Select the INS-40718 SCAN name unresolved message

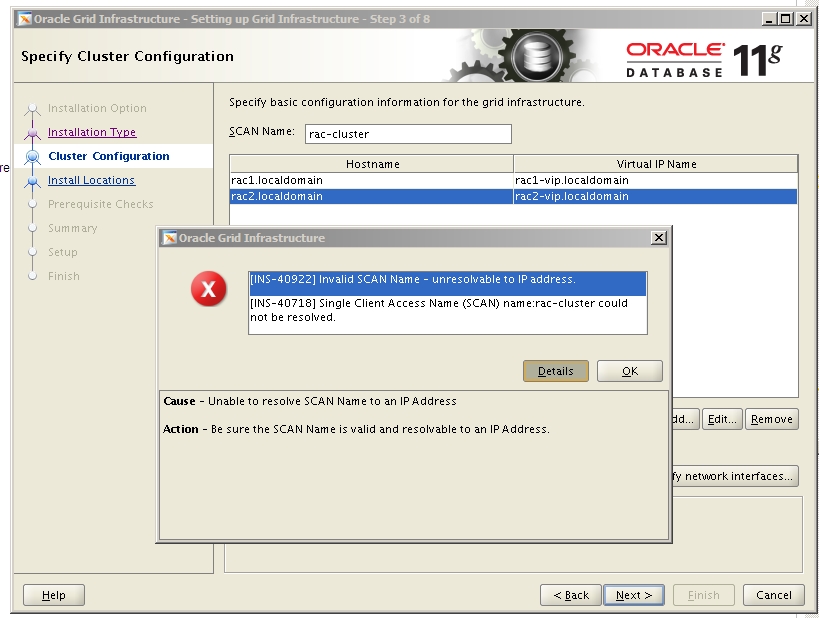point(448,310)
